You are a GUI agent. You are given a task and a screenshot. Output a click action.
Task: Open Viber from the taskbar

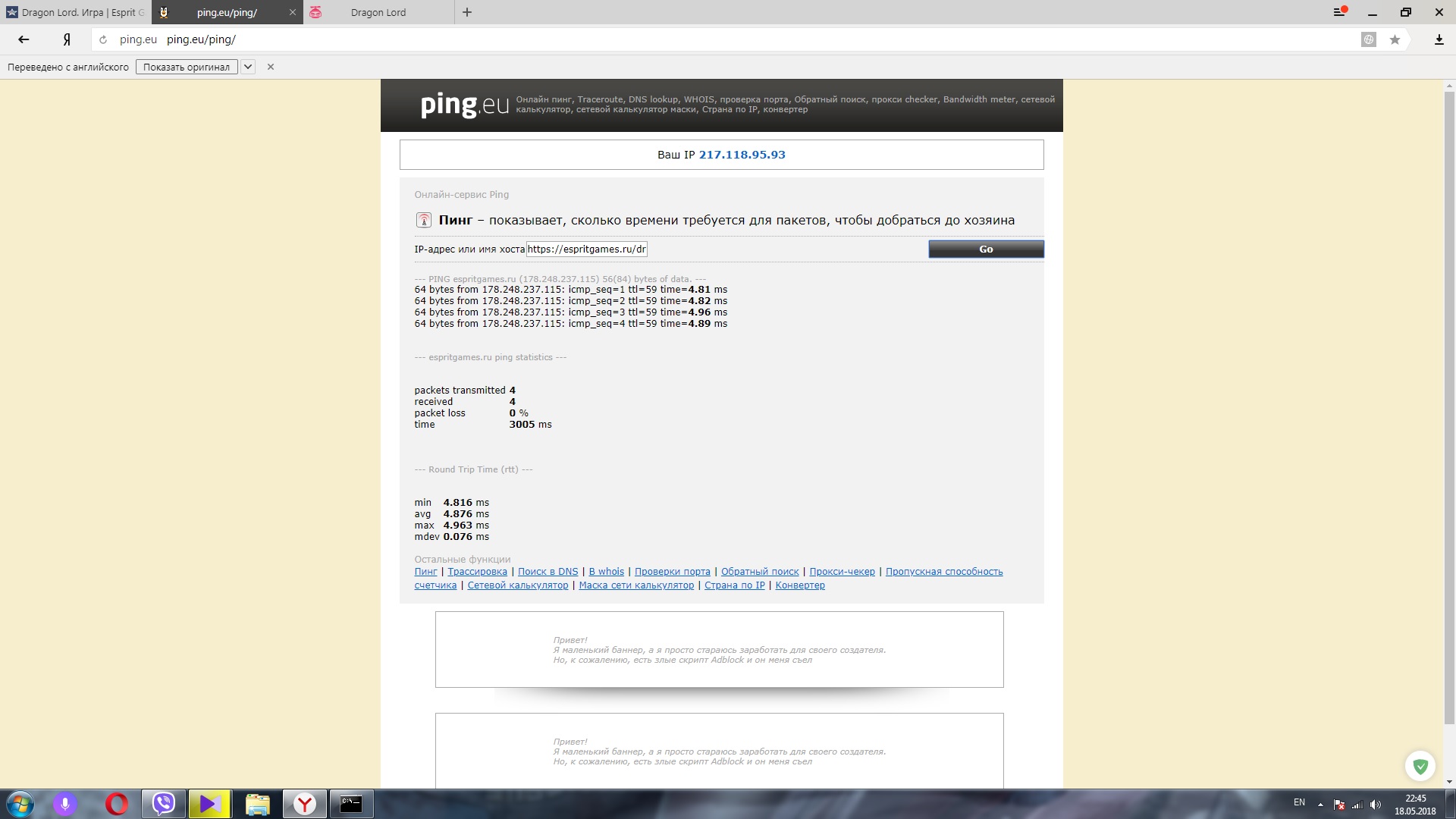[164, 804]
